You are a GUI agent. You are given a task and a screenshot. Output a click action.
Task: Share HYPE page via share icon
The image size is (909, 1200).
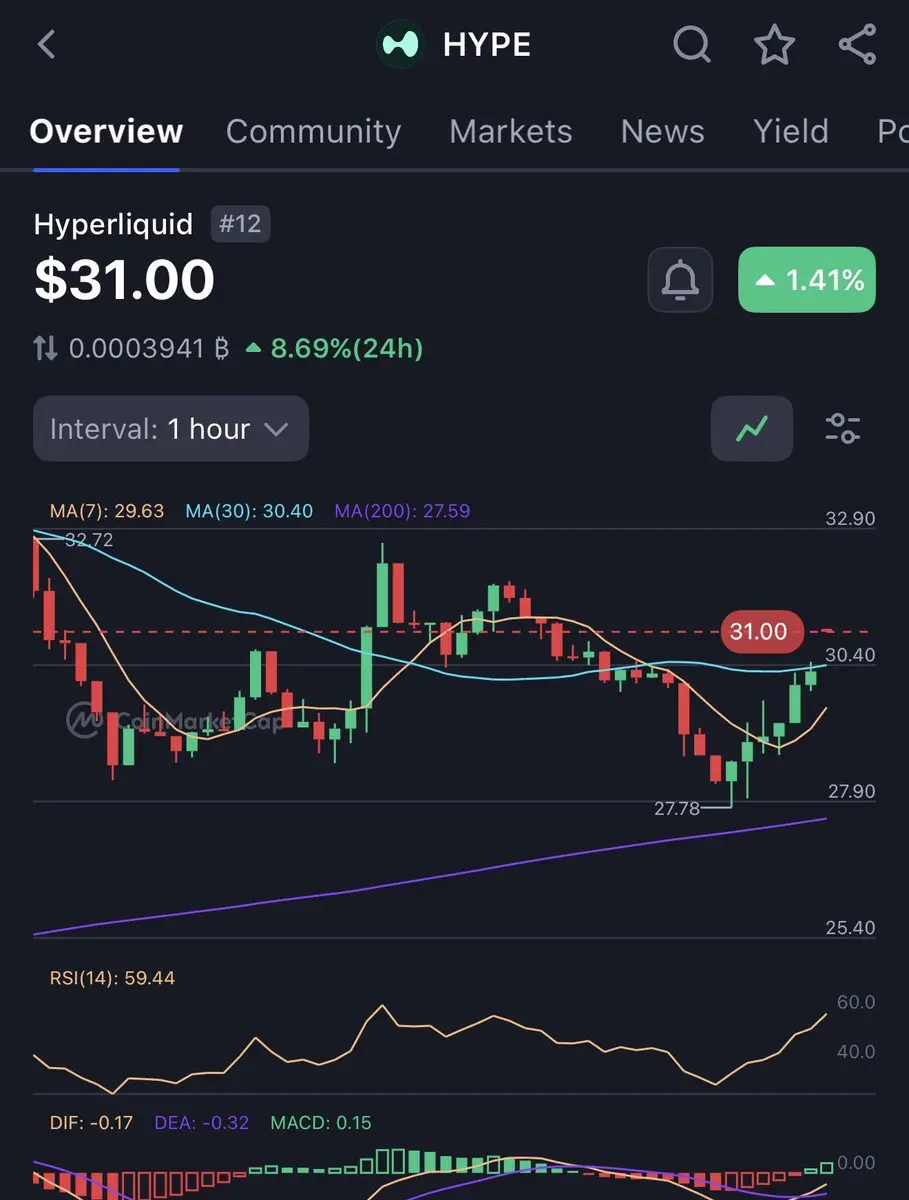[x=857, y=45]
